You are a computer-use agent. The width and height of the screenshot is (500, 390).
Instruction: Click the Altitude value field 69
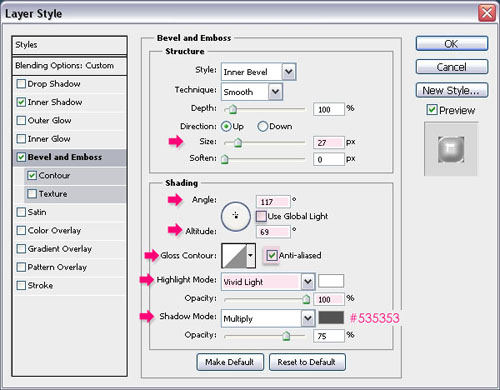pos(273,232)
